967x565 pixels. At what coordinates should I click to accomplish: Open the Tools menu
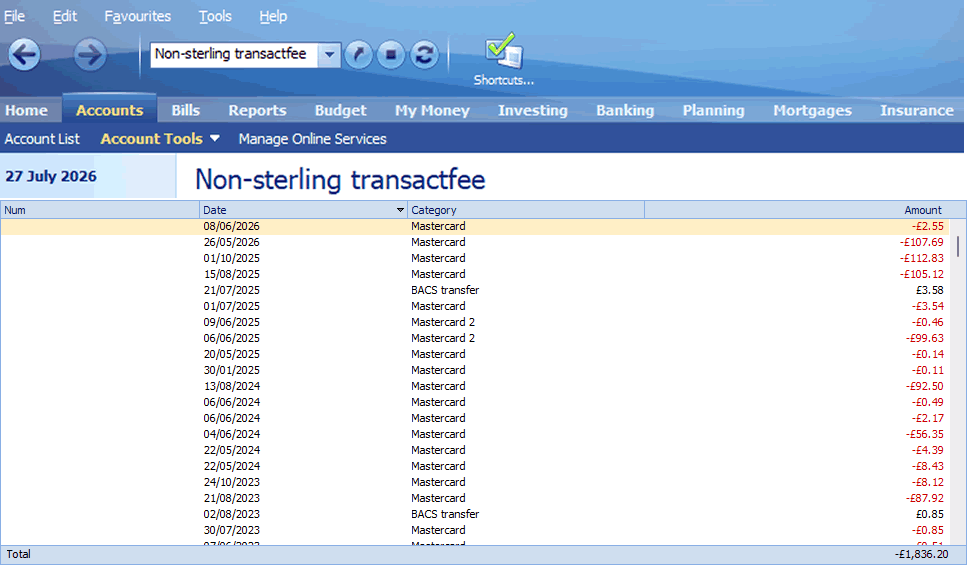click(x=215, y=16)
